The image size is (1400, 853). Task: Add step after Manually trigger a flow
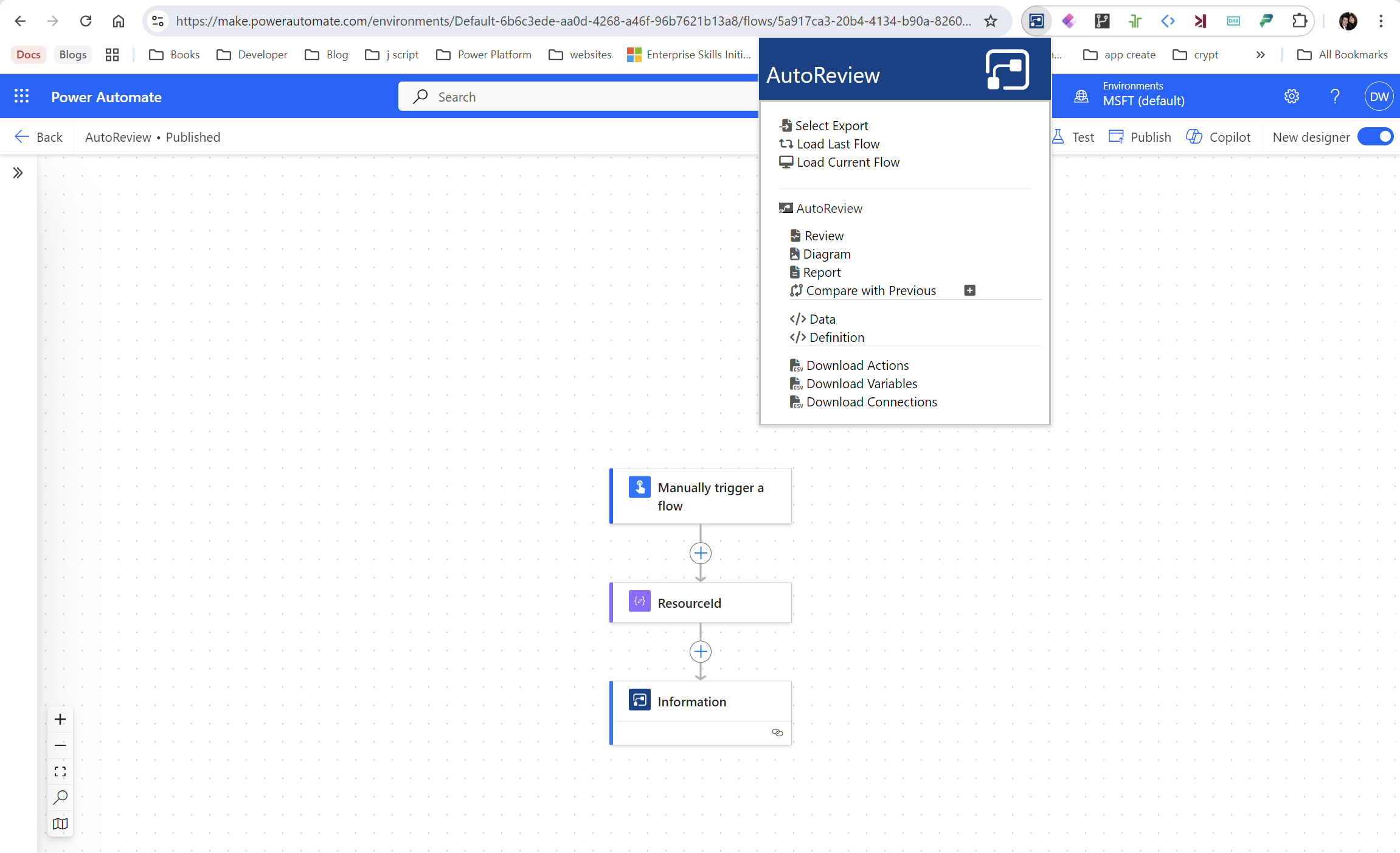coord(701,553)
